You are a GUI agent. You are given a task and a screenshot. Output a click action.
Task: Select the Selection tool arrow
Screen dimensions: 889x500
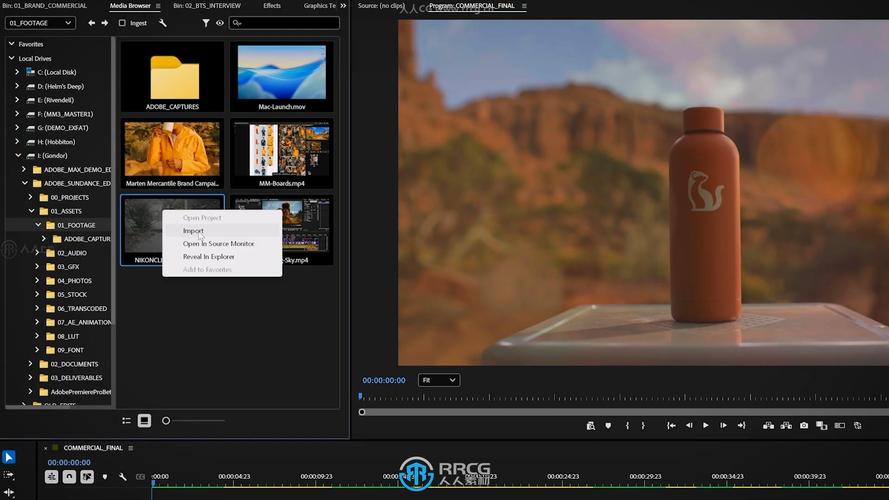point(9,457)
